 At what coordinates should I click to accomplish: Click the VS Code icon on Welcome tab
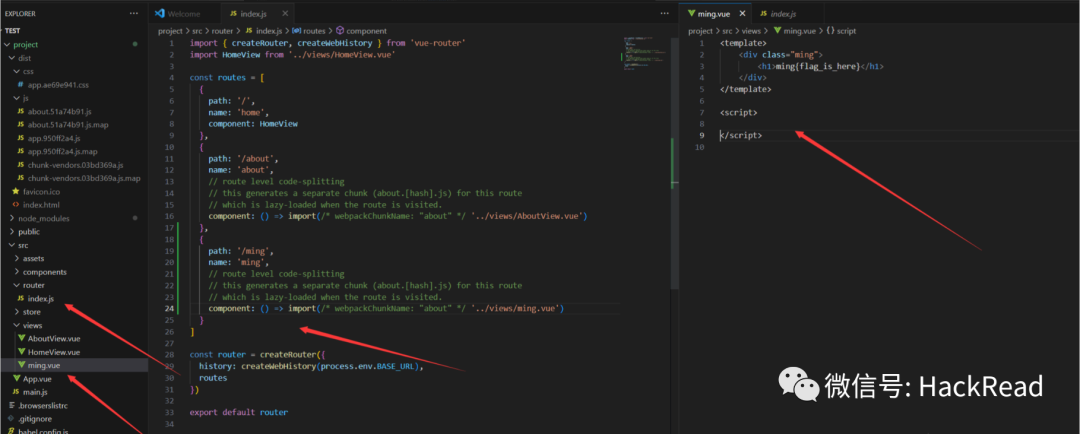pos(160,13)
